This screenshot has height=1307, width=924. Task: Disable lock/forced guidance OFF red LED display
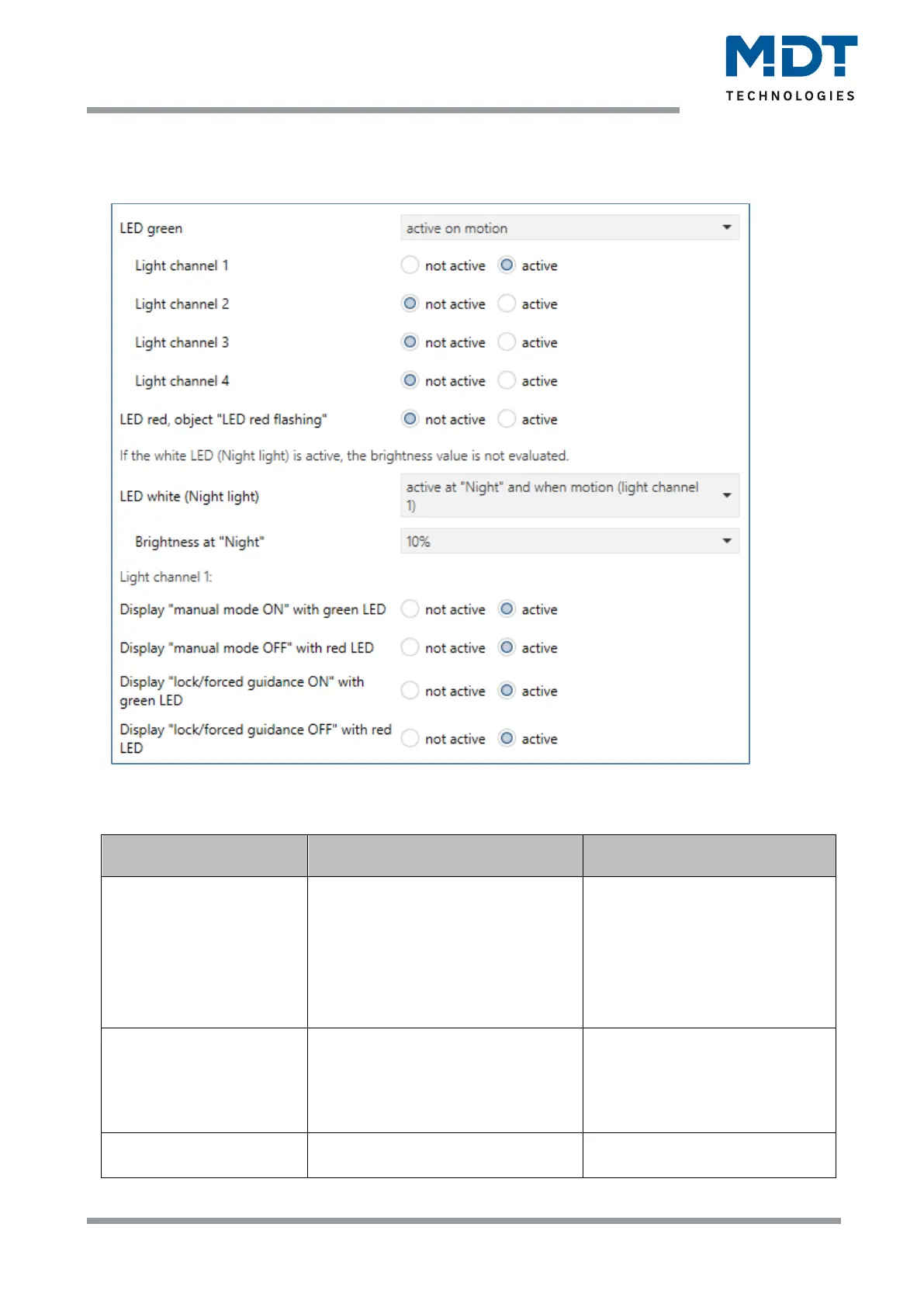(x=410, y=738)
